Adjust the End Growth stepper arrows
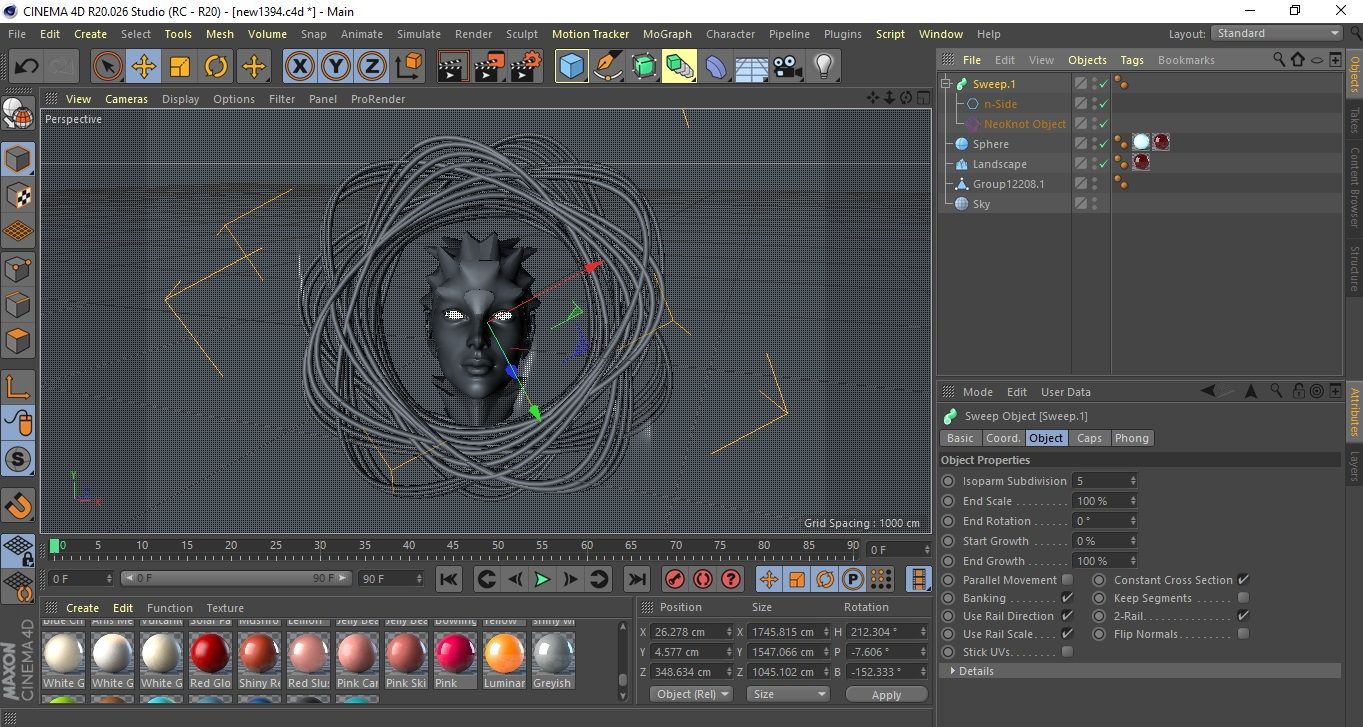This screenshot has height=727, width=1363. 1133,561
